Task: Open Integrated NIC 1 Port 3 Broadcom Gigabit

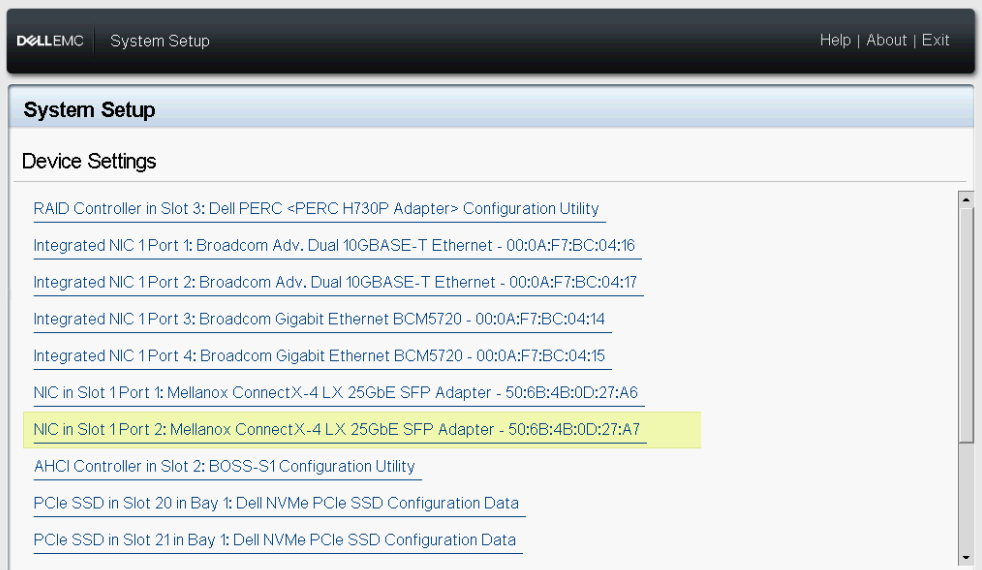Action: click(x=319, y=319)
